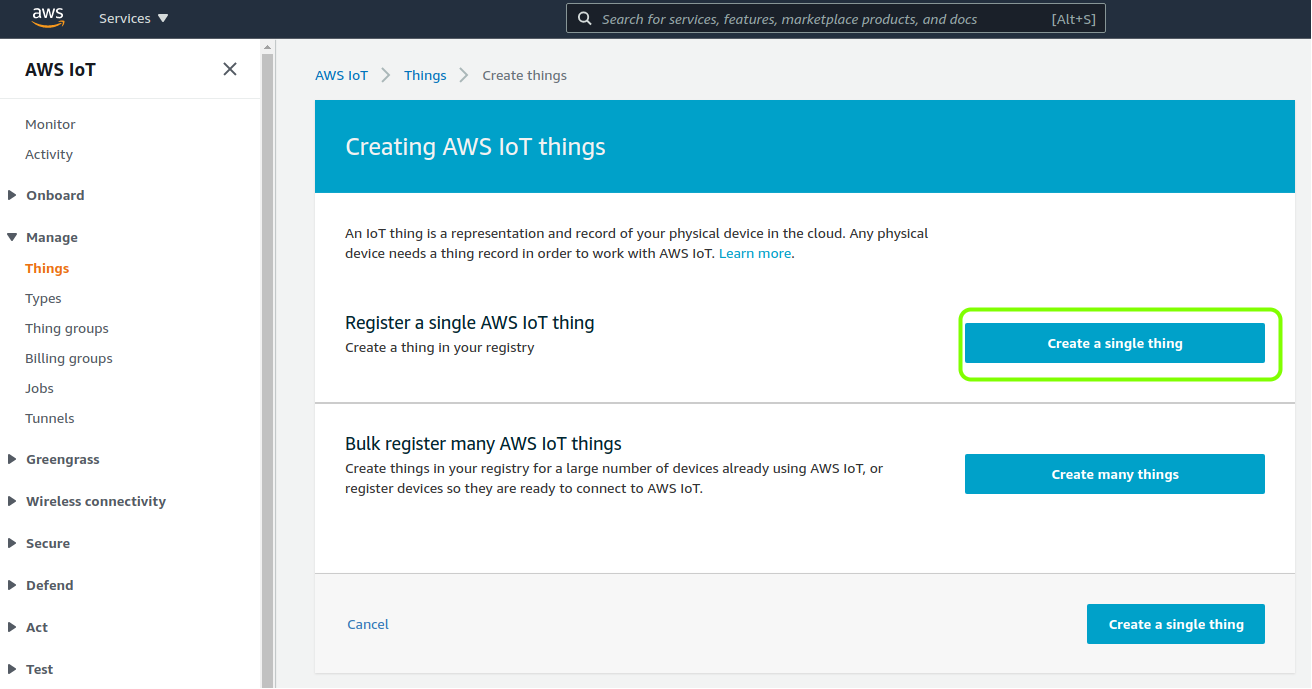1312x689 pixels.
Task: Click the bottom Create a single thing button
Action: point(1176,624)
